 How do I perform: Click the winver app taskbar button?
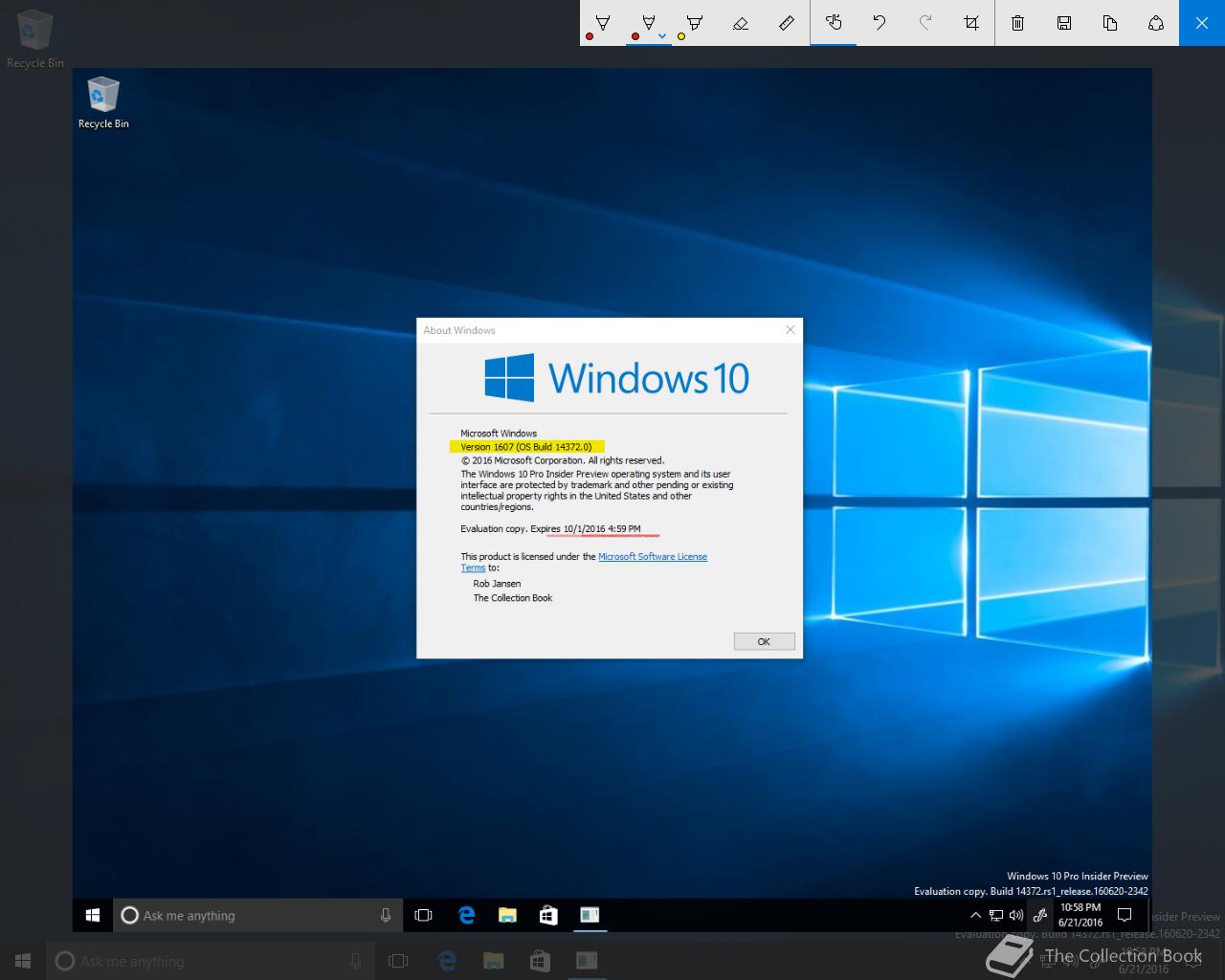tap(590, 916)
